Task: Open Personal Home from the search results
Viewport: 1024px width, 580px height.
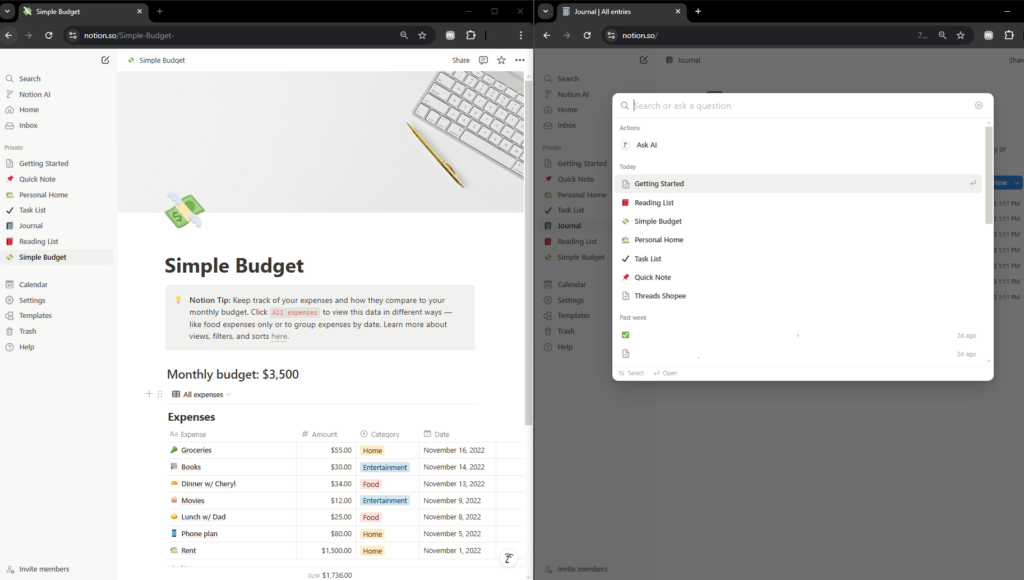Action: (x=799, y=240)
